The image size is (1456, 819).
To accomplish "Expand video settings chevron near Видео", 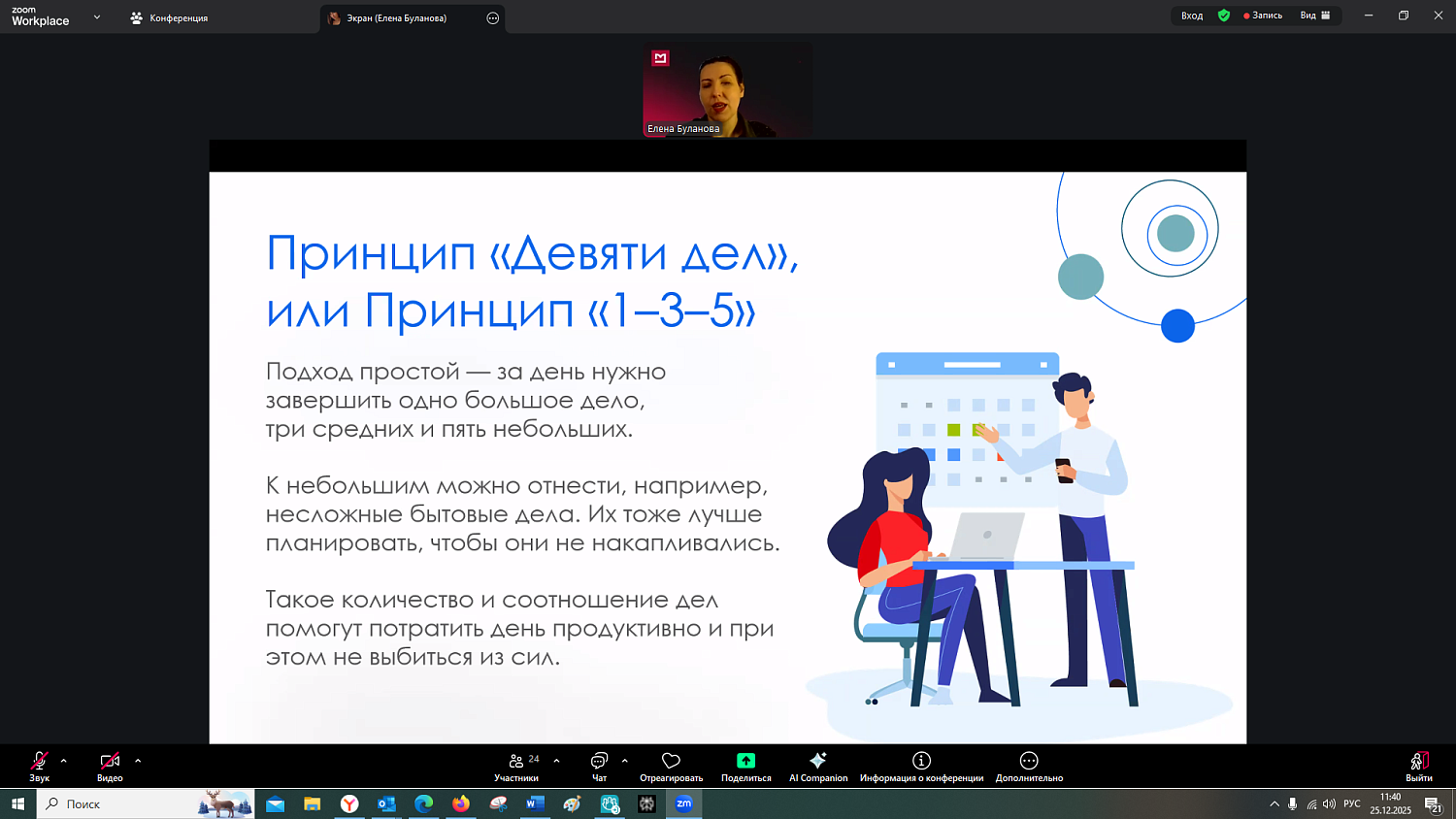I will point(137,760).
